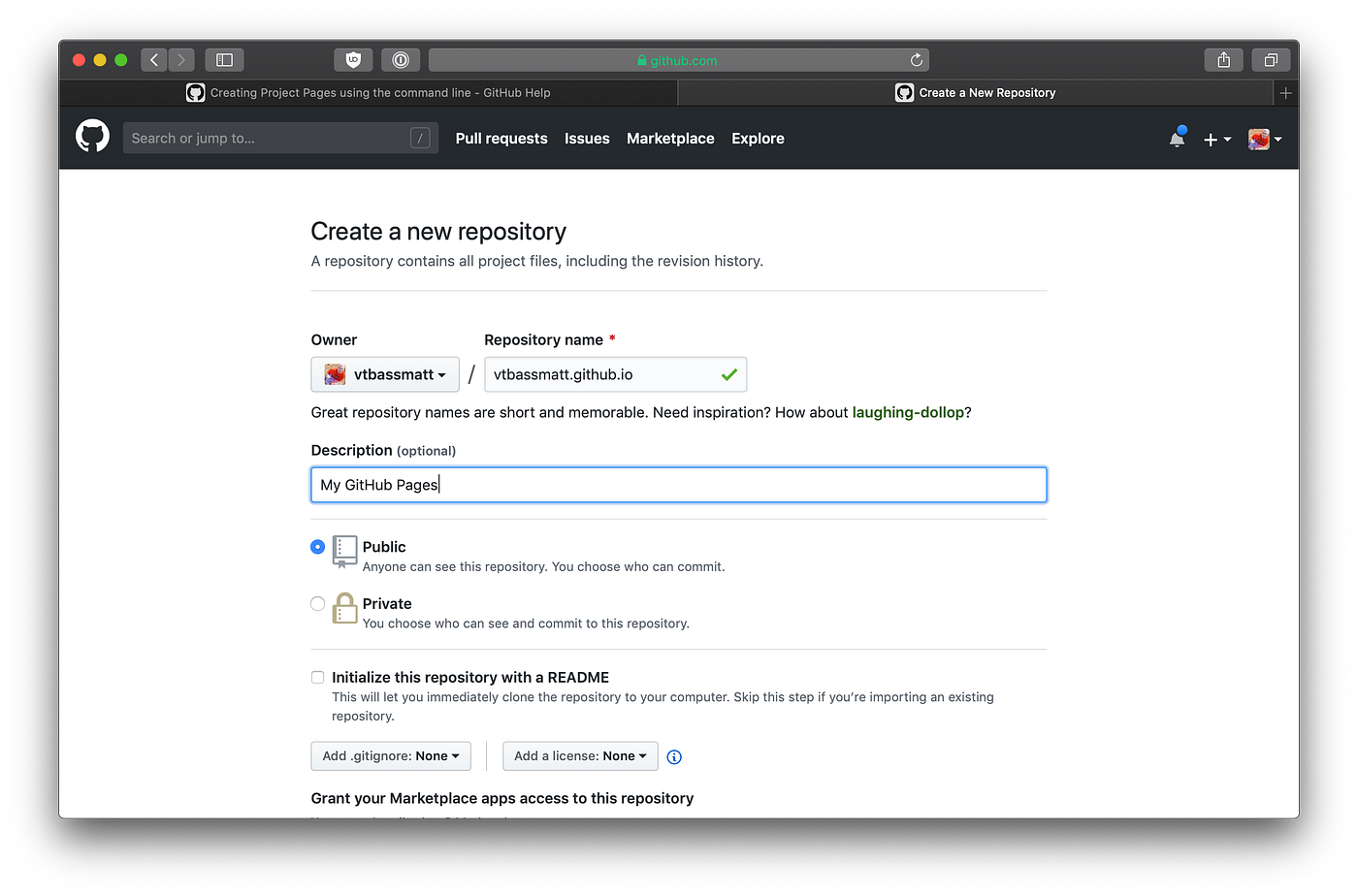Click the green checkmark beside repository name
Image resolution: width=1358 pixels, height=896 pixels.
click(729, 374)
